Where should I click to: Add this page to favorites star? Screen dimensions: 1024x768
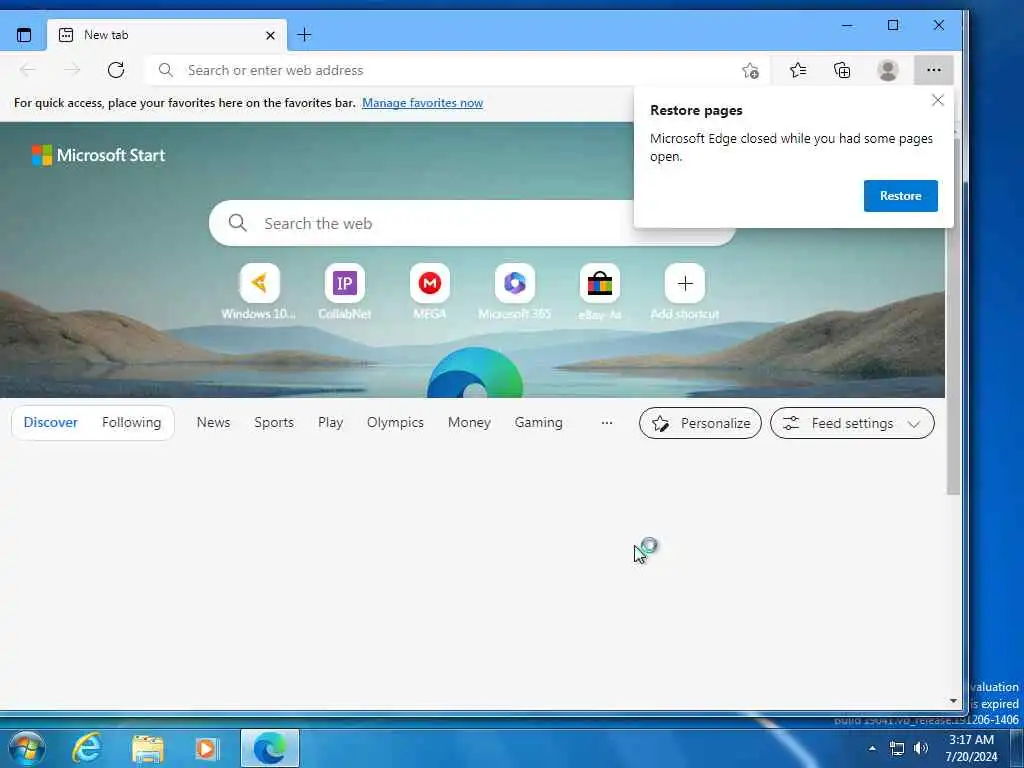pyautogui.click(x=750, y=70)
